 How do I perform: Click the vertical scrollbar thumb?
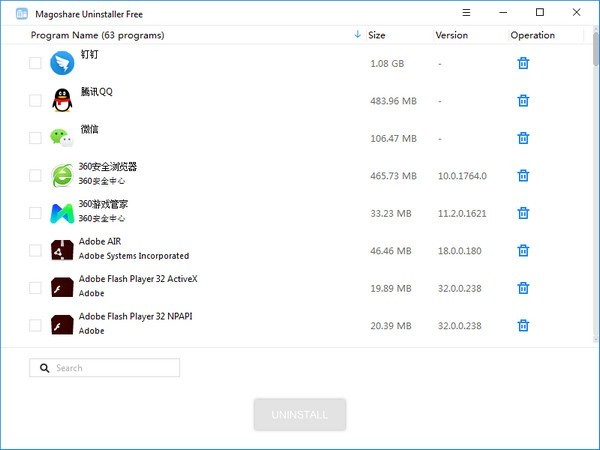pos(596,49)
